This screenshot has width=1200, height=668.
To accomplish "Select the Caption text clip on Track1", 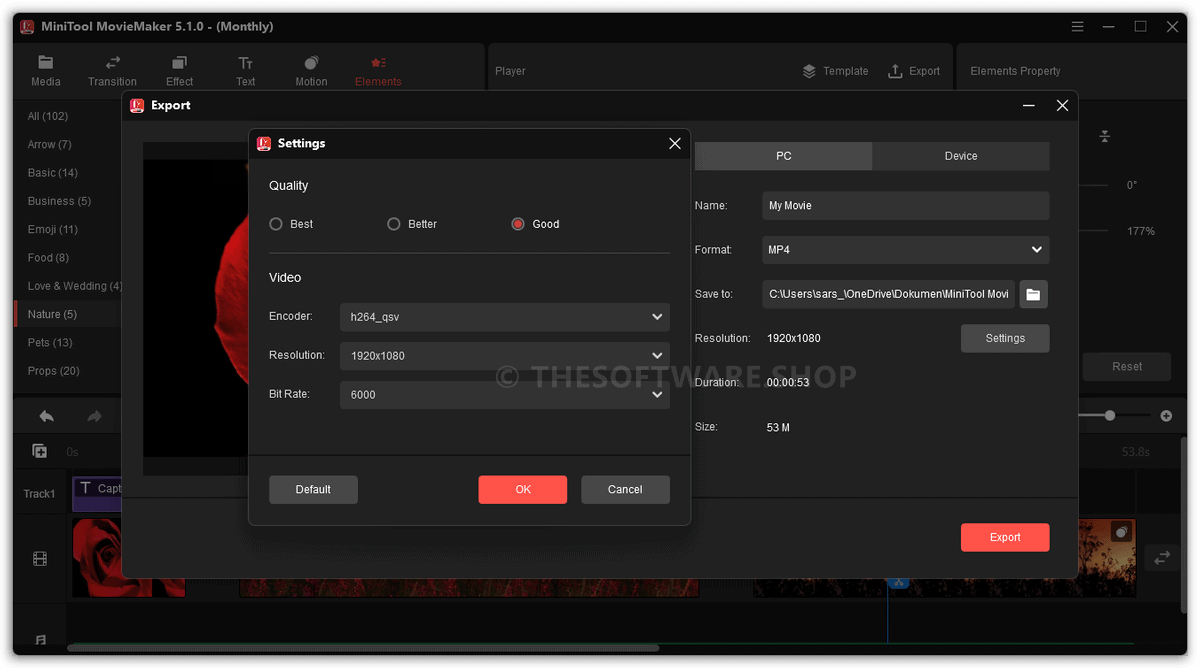I will coord(97,493).
